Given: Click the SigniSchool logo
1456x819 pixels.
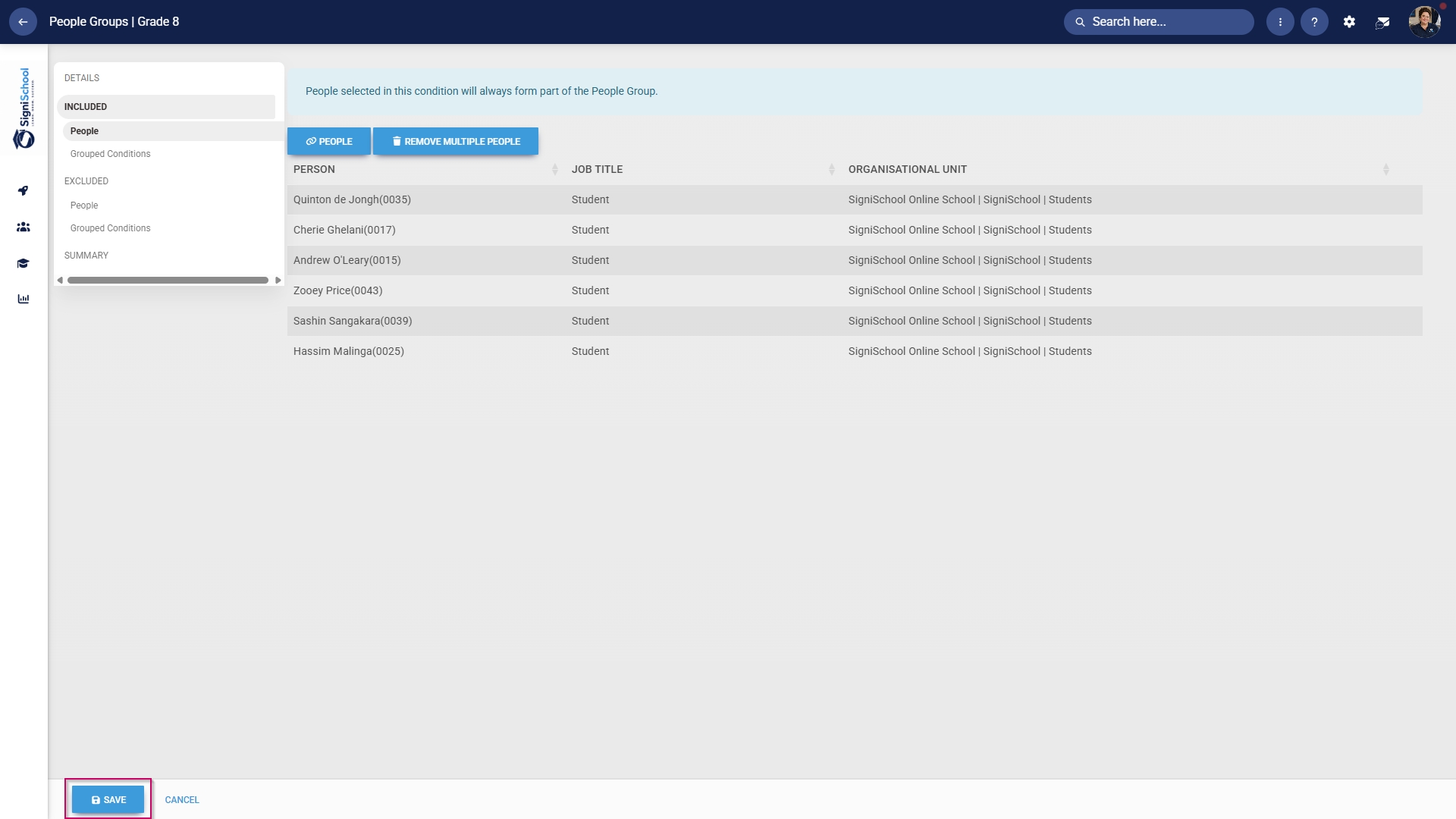Looking at the screenshot, I should (24, 108).
